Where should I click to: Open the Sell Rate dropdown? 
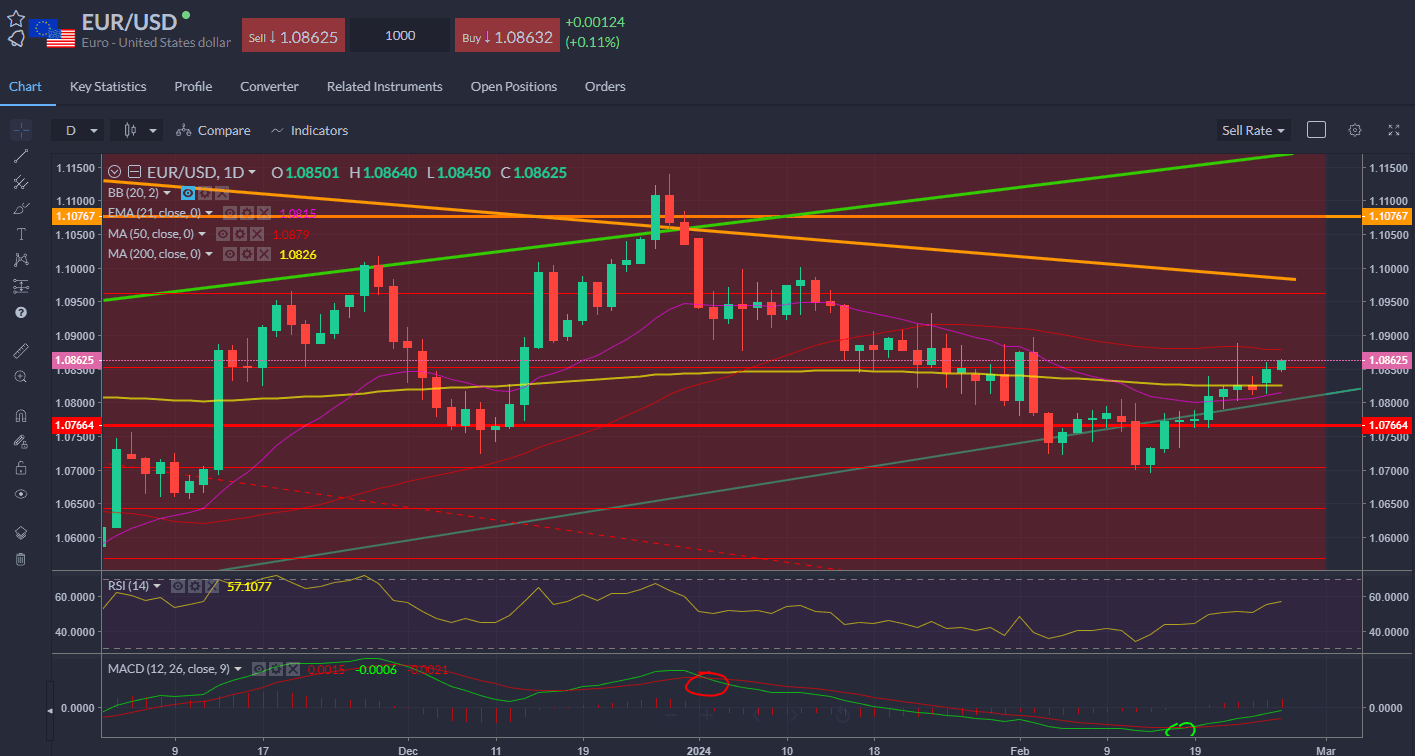pyautogui.click(x=1253, y=130)
